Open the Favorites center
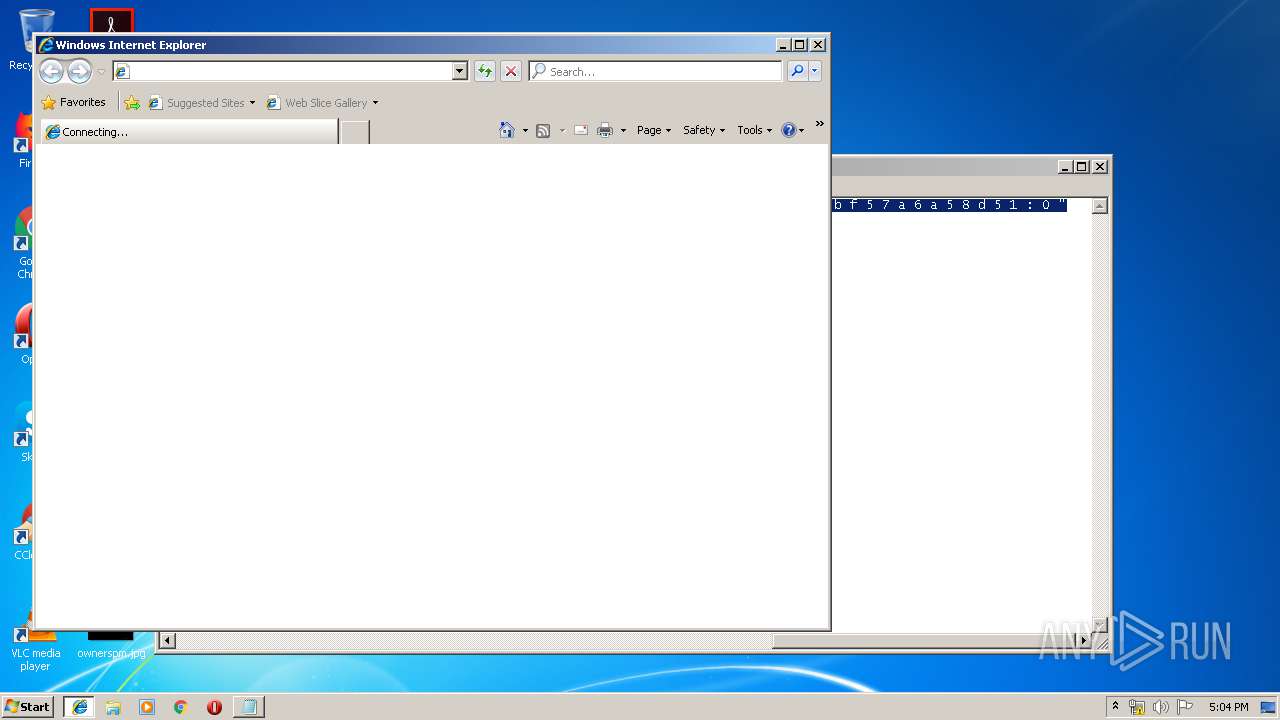1280x720 pixels. coord(74,102)
